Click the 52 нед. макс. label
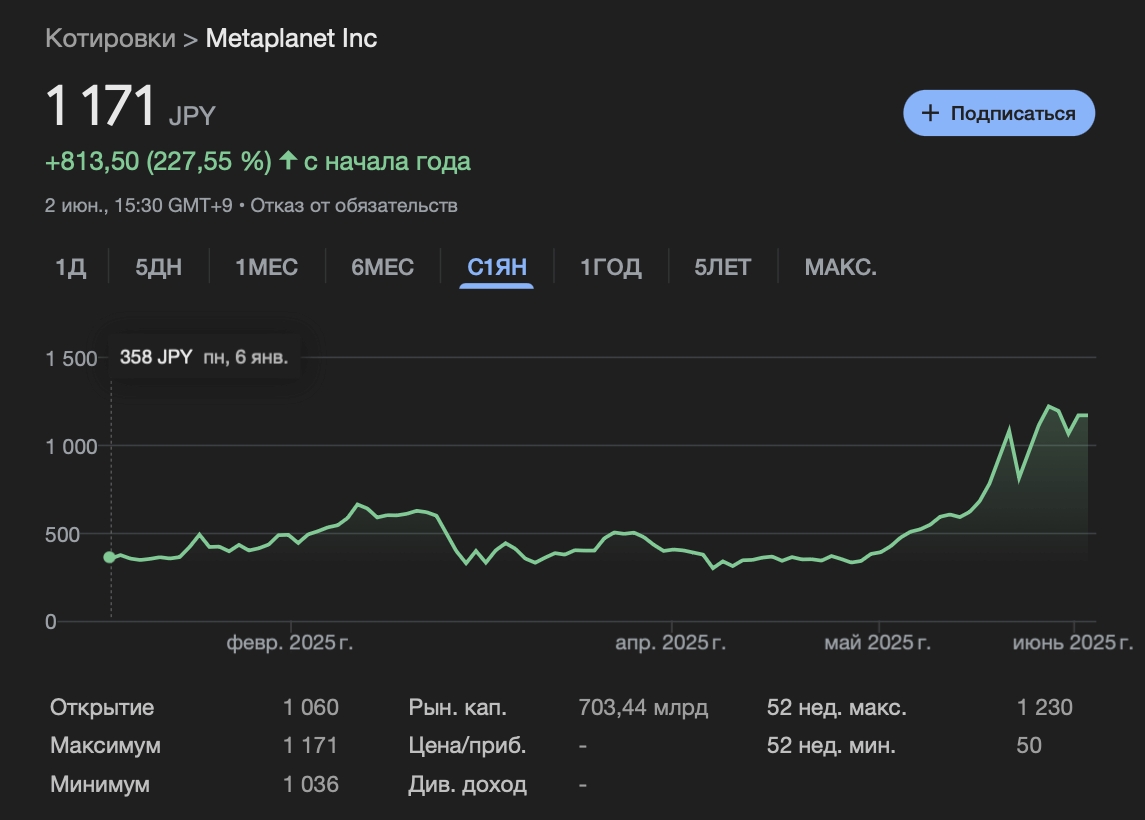The image size is (1145, 820). pos(837,707)
